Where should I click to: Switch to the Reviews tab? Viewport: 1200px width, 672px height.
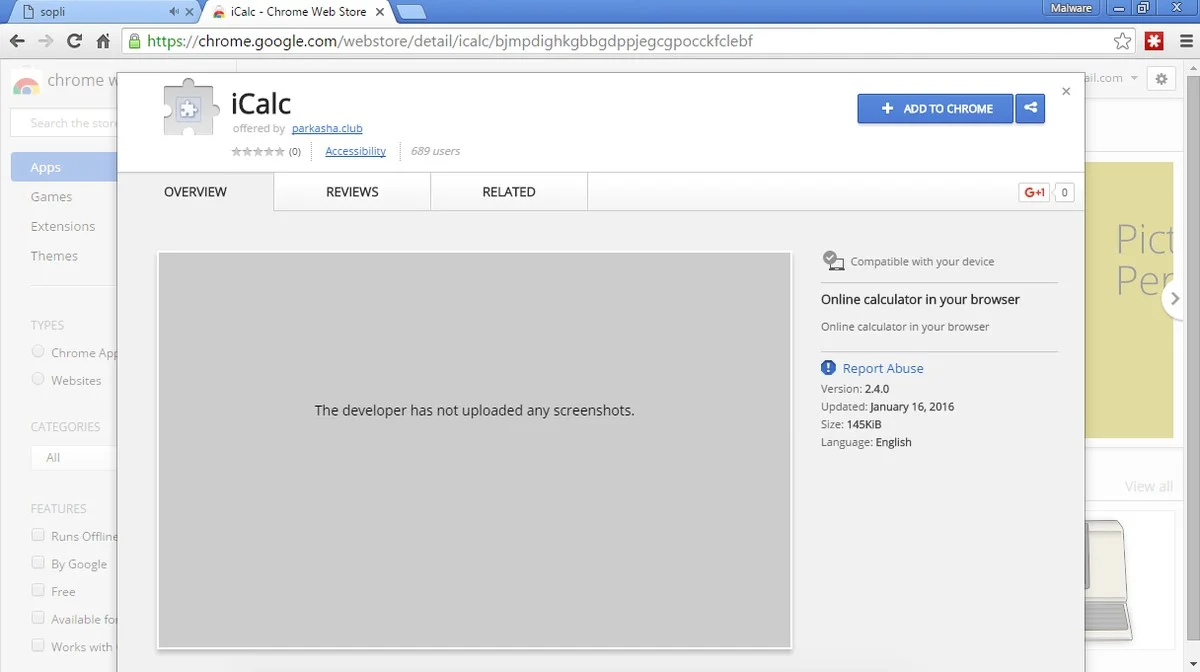[x=352, y=192]
